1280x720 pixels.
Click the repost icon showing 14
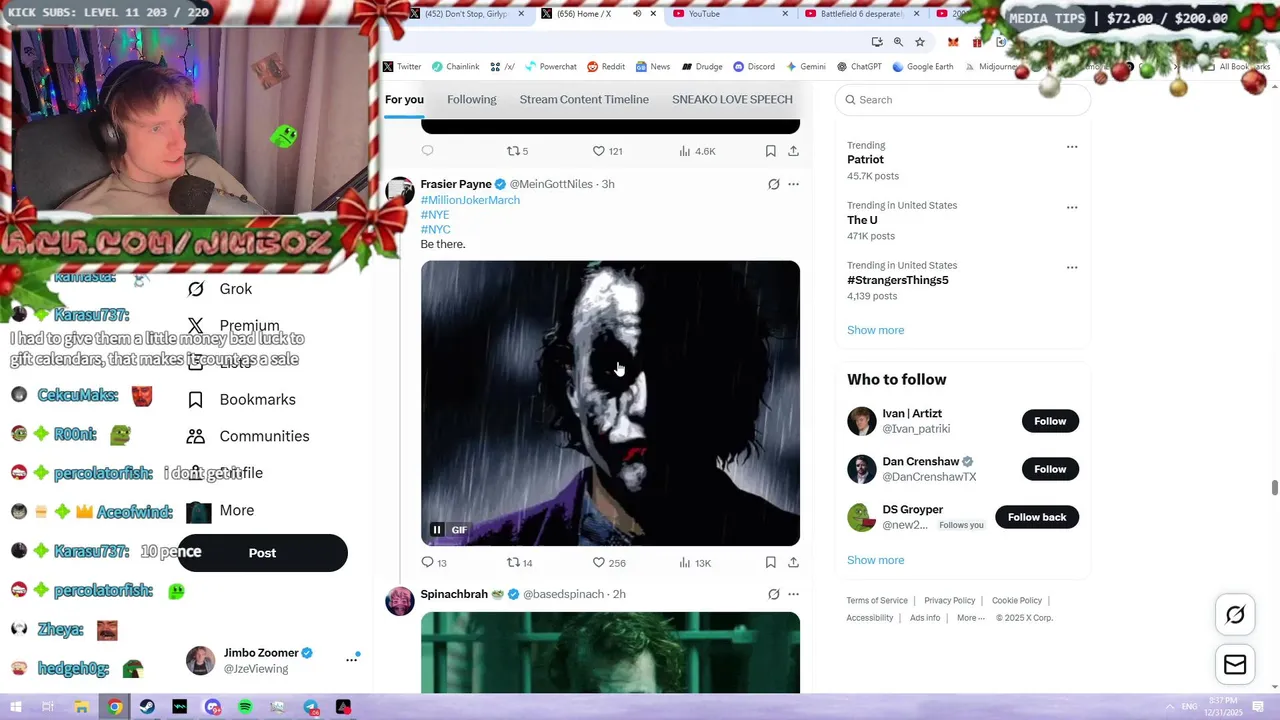point(513,562)
